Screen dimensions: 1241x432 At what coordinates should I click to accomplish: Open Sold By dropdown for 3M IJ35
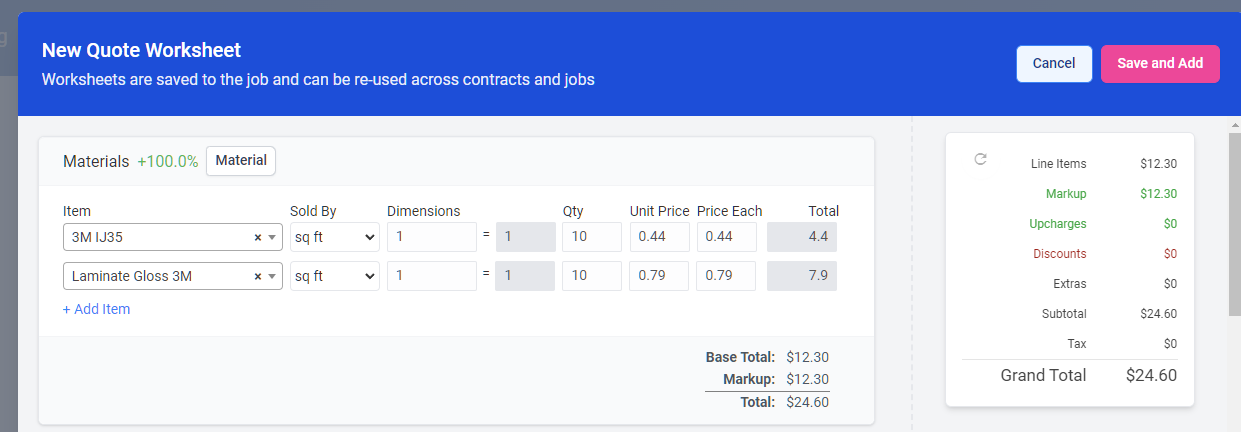tap(334, 237)
